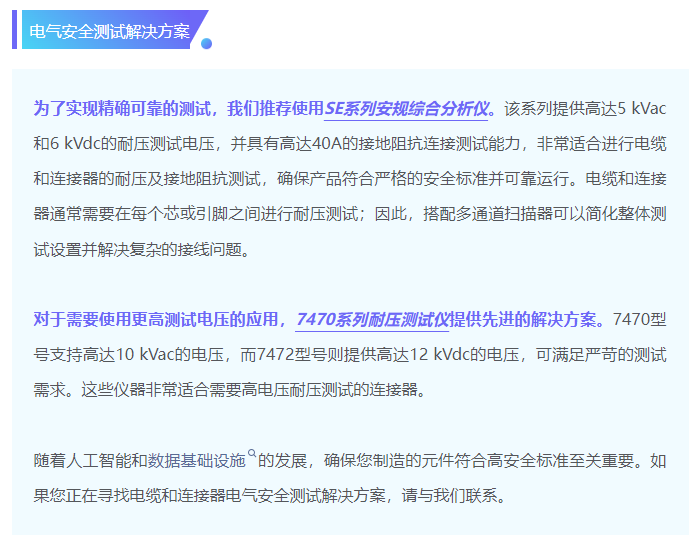The height and width of the screenshot is (537, 690).
Task: Click the 电气安全测试解决方案 header title
Action: (x=110, y=31)
